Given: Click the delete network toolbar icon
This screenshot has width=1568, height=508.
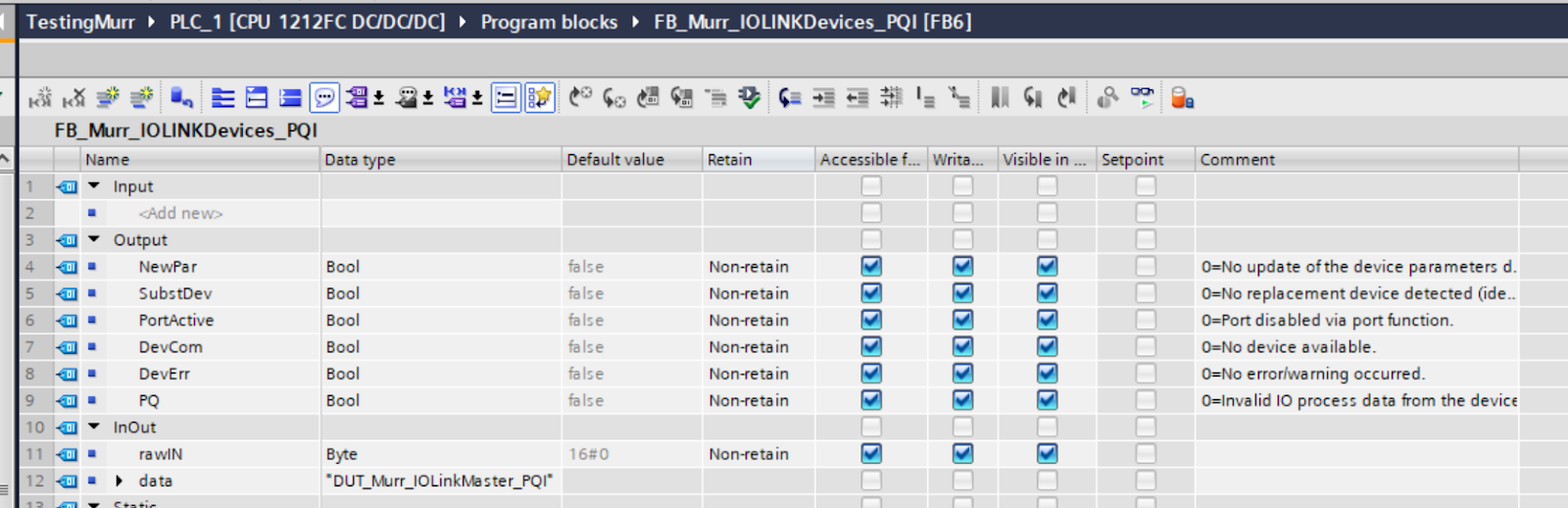Looking at the screenshot, I should coord(73,97).
